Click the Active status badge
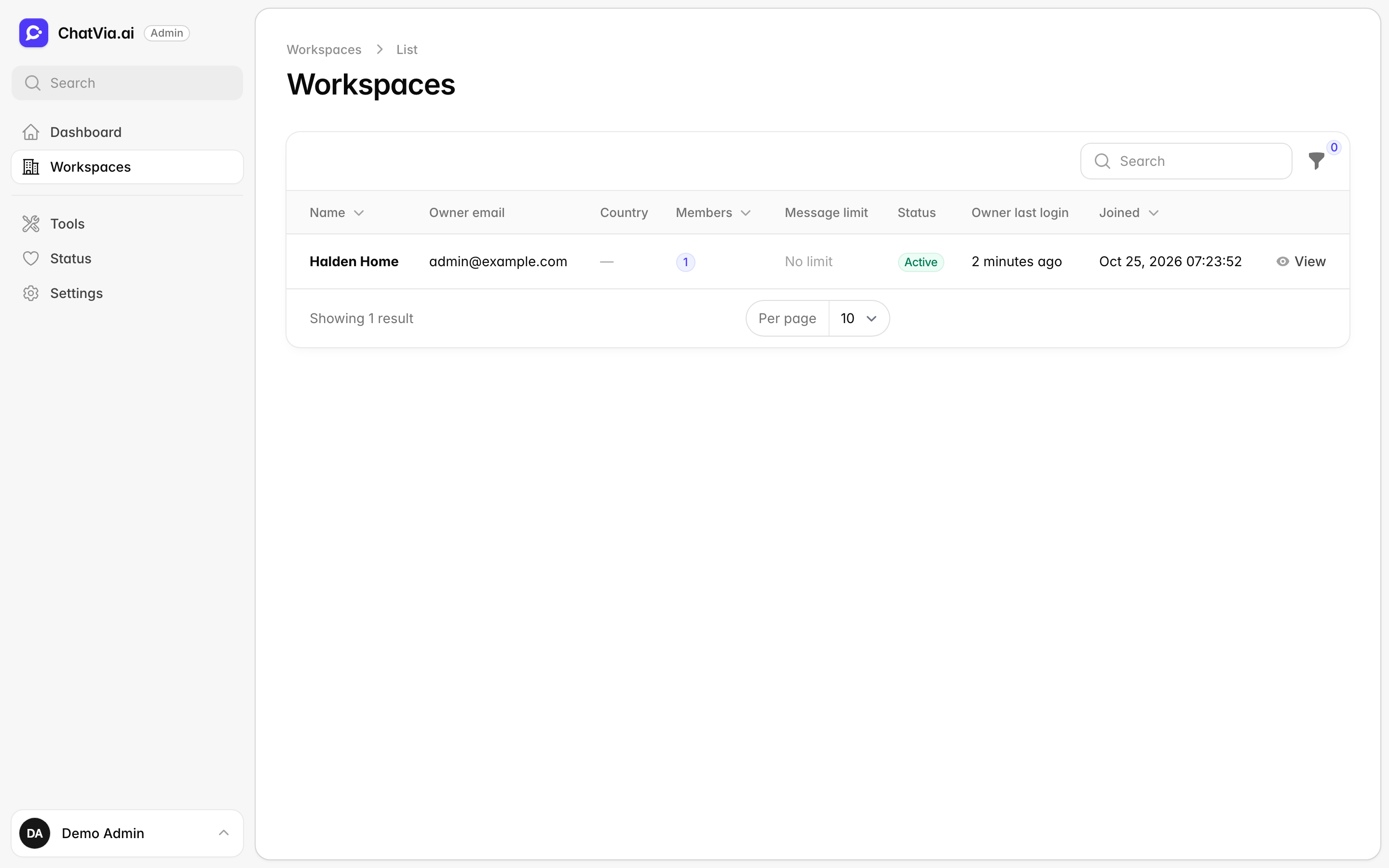Image resolution: width=1389 pixels, height=868 pixels. [921, 262]
